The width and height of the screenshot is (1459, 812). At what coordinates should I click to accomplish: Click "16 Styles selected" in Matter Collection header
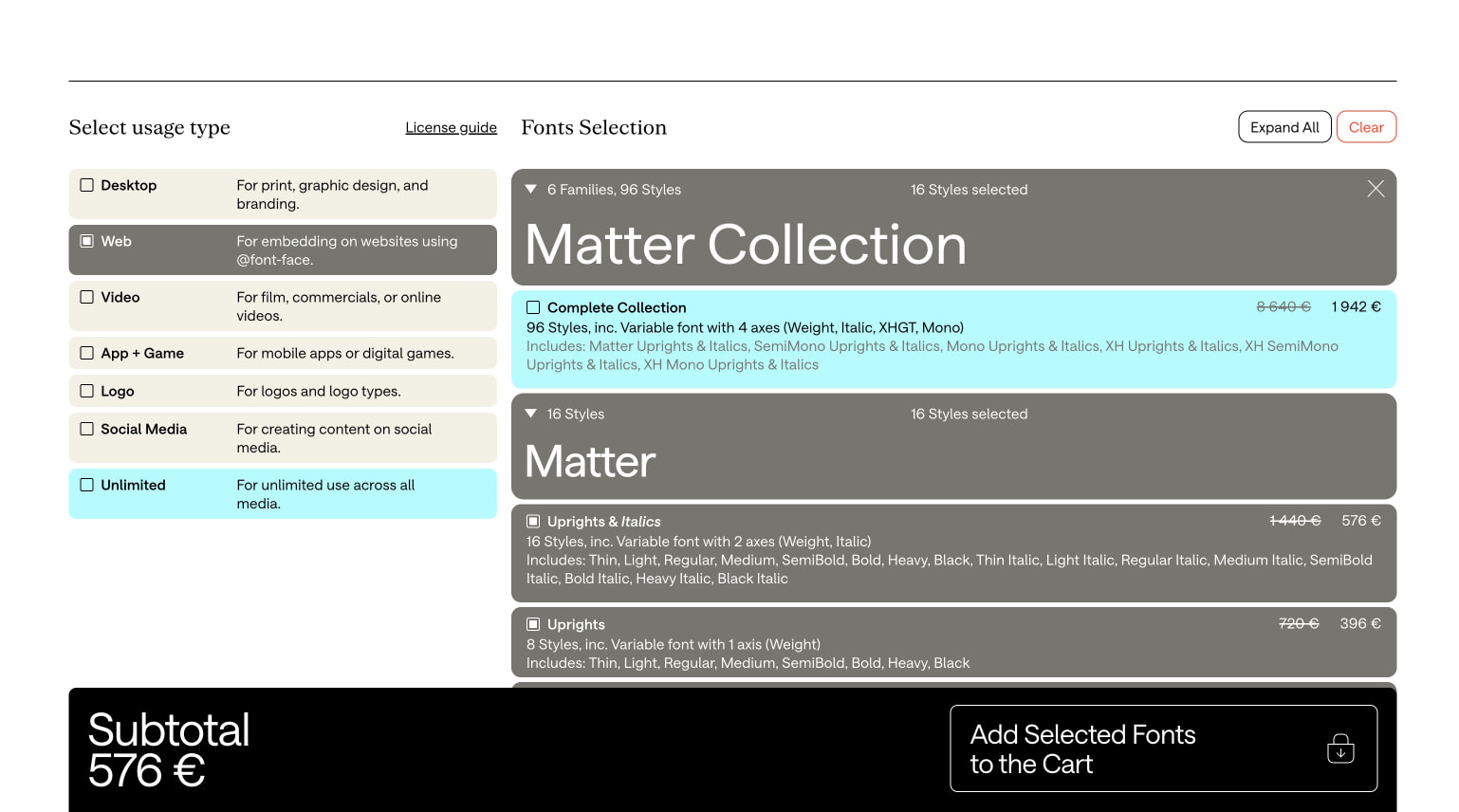[x=969, y=190]
